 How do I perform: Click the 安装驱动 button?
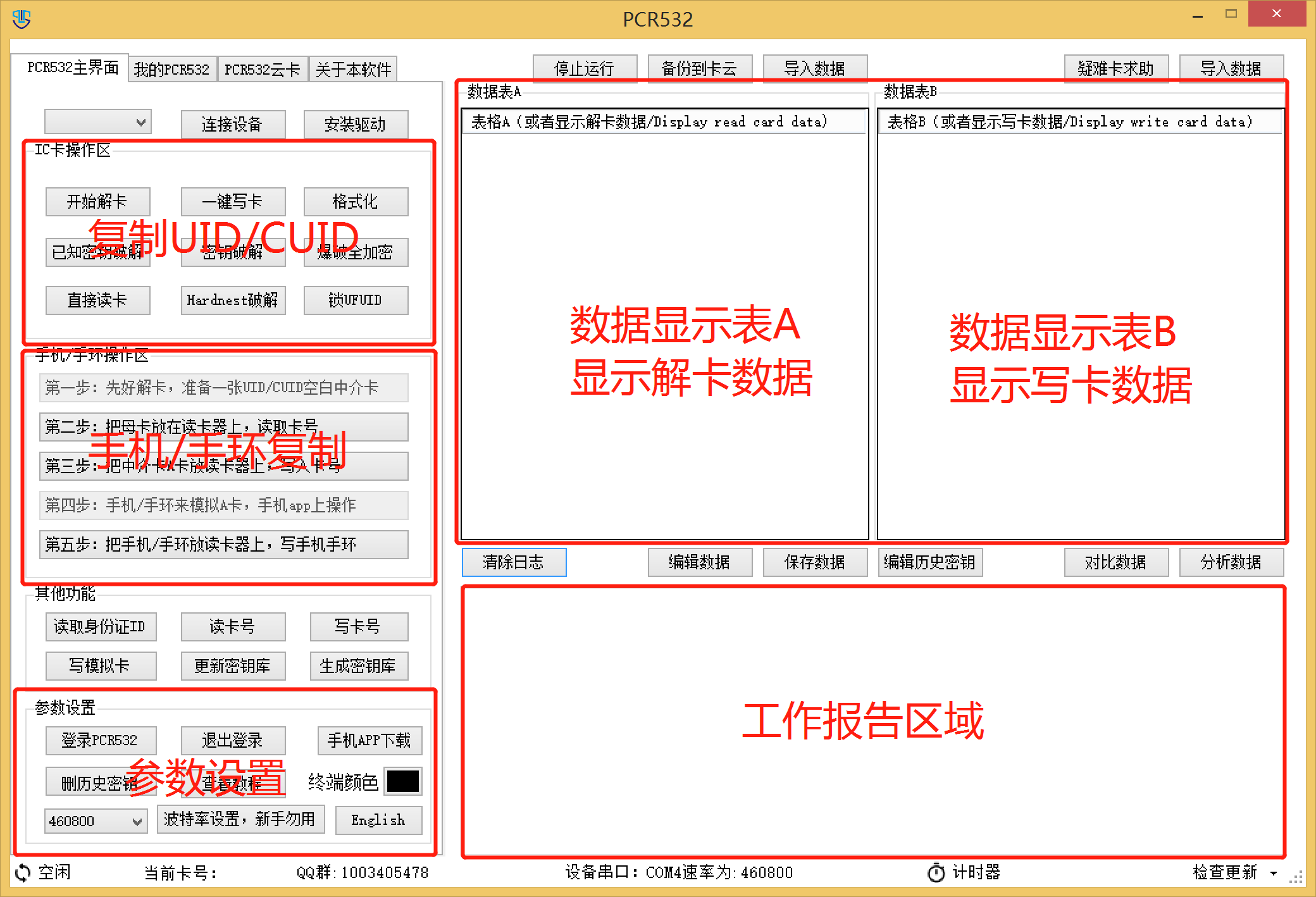[x=356, y=124]
